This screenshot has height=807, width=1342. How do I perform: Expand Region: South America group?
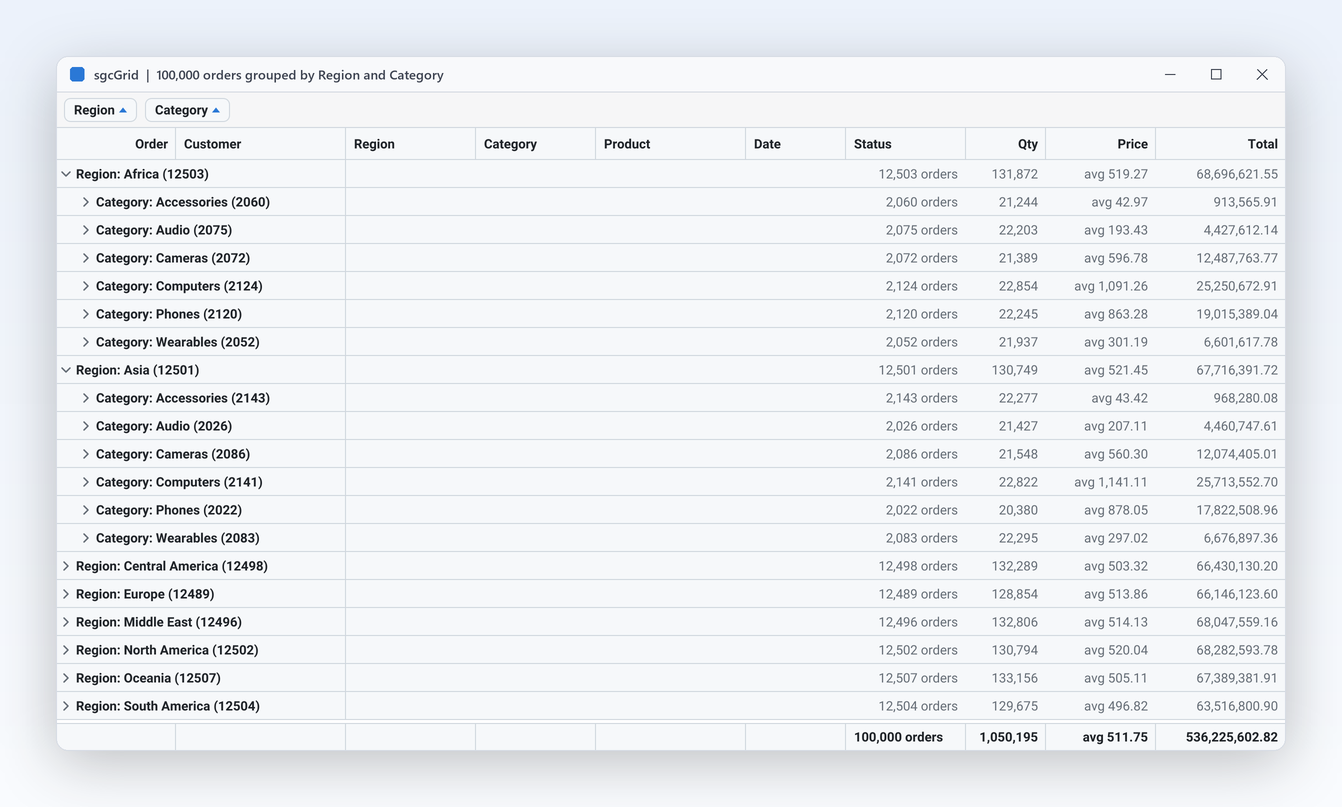coord(66,706)
